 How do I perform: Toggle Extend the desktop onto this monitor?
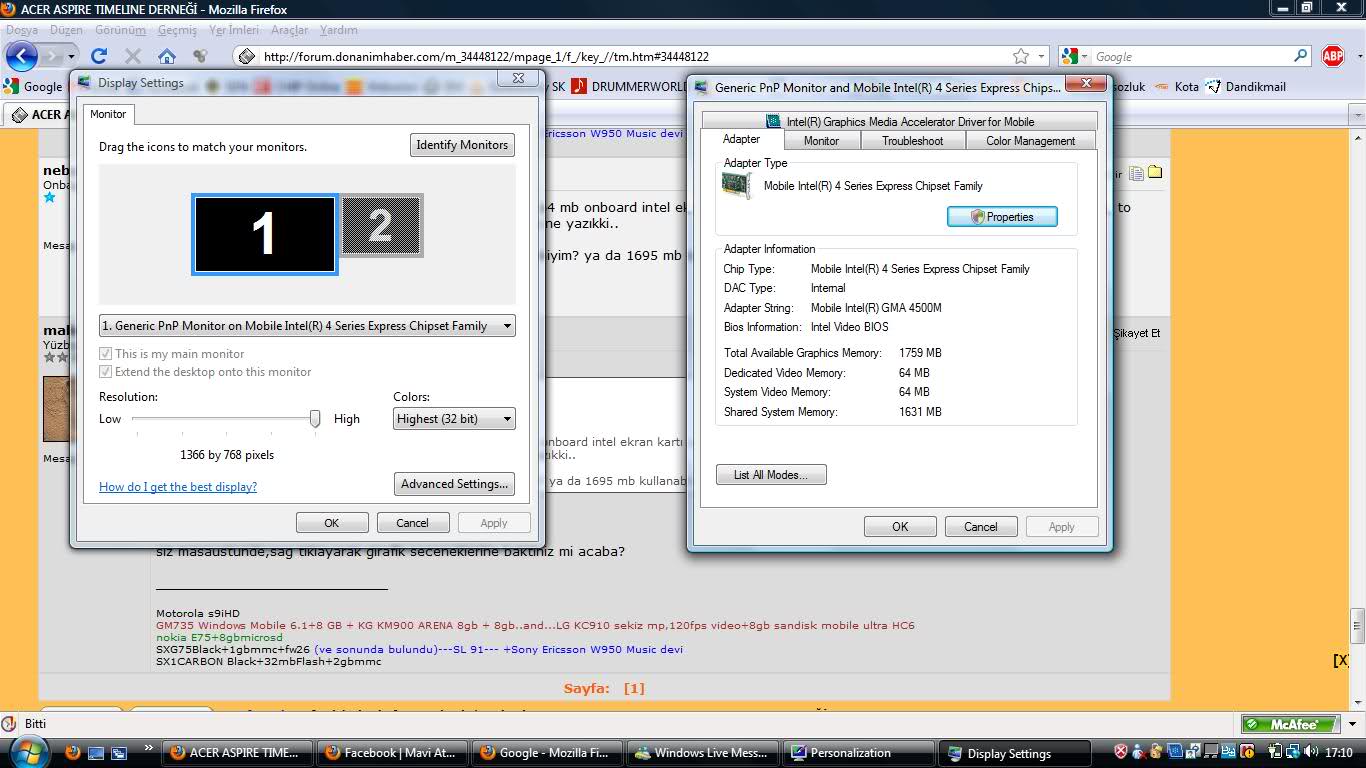pos(106,372)
